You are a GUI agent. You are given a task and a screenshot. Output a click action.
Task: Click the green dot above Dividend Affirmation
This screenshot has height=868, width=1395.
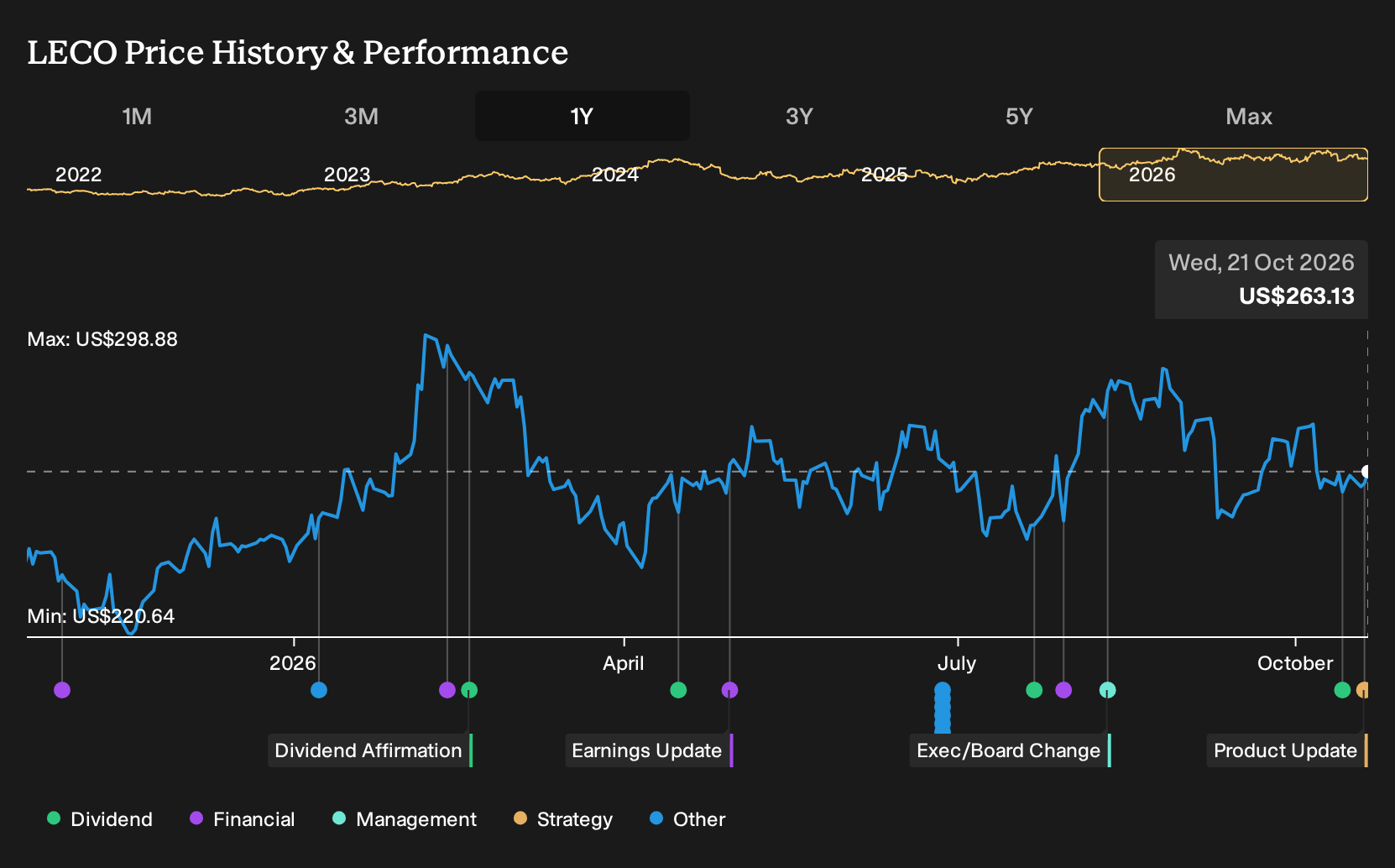point(469,690)
